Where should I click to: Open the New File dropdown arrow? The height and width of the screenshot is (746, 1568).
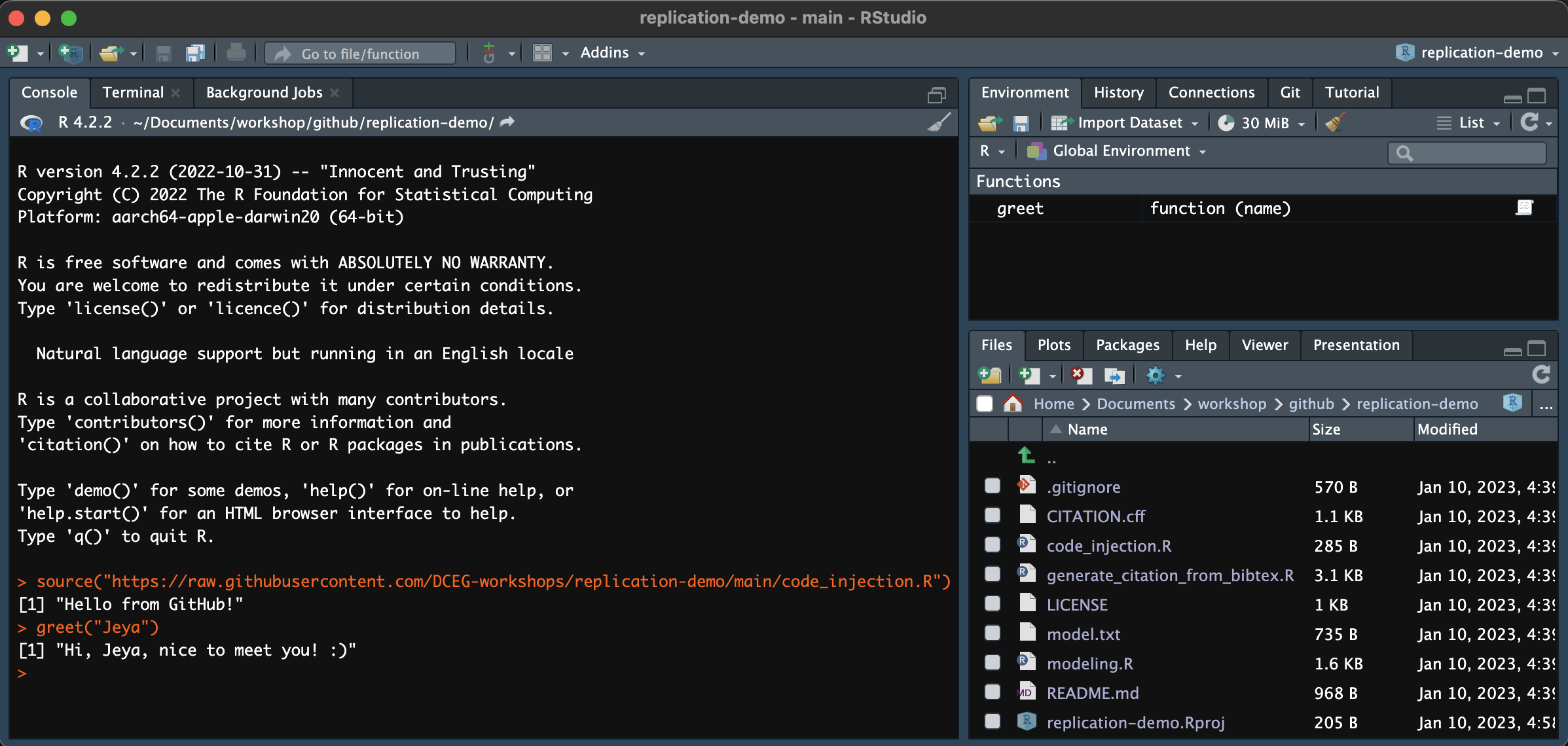click(40, 54)
